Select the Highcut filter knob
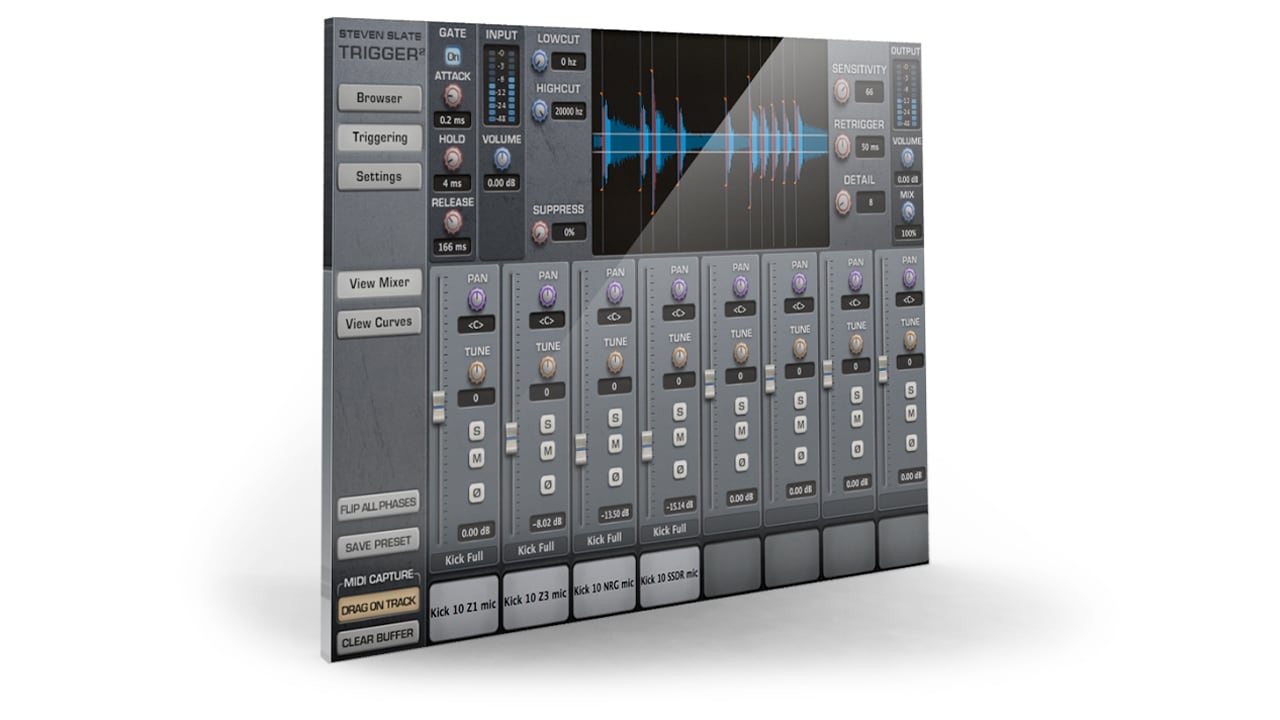 click(540, 111)
